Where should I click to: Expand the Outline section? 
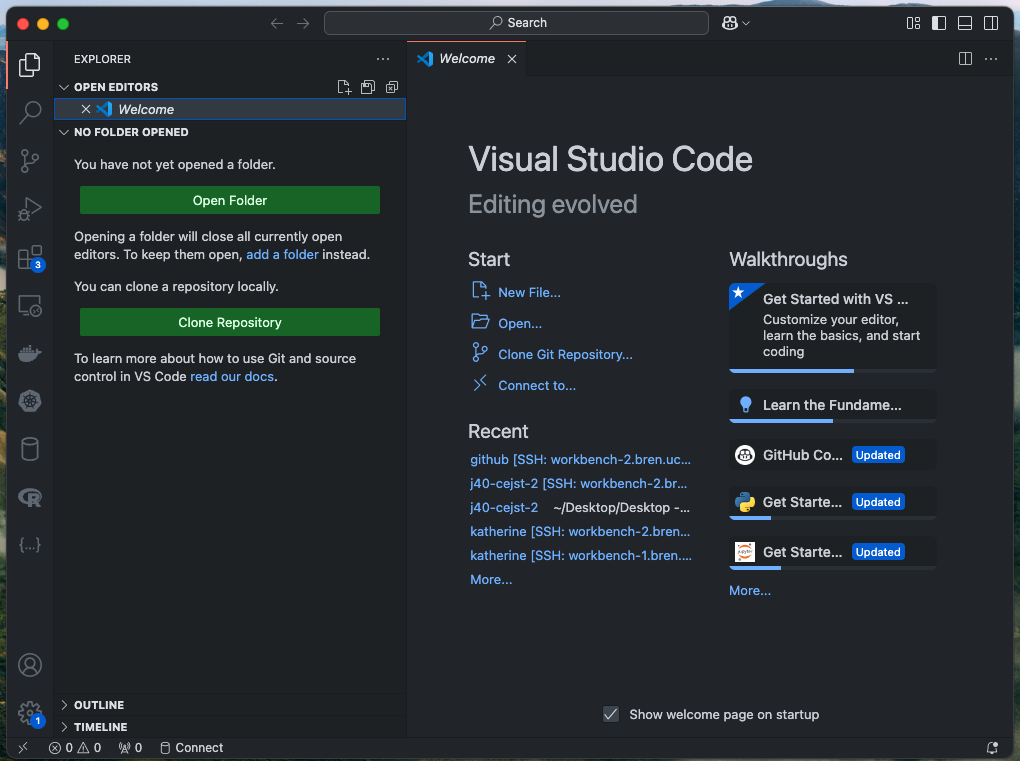[64, 705]
